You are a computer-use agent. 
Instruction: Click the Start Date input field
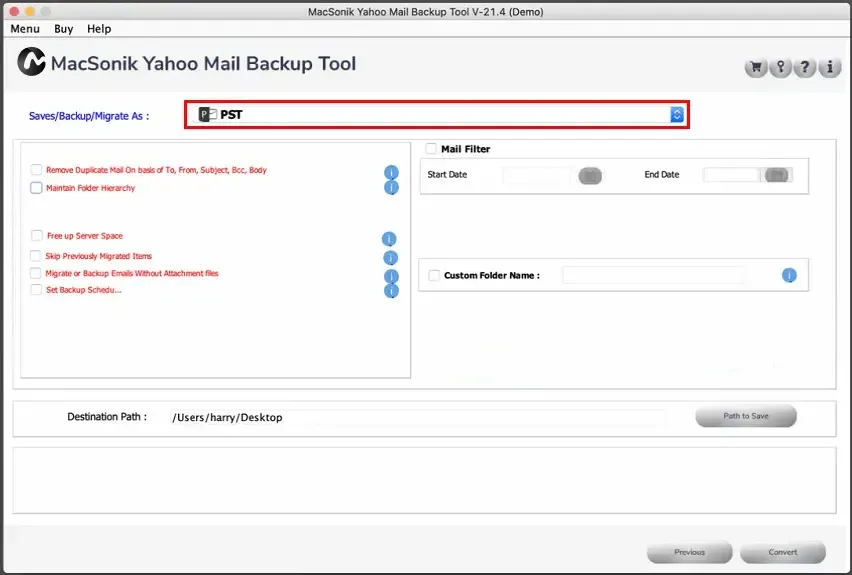(x=536, y=175)
